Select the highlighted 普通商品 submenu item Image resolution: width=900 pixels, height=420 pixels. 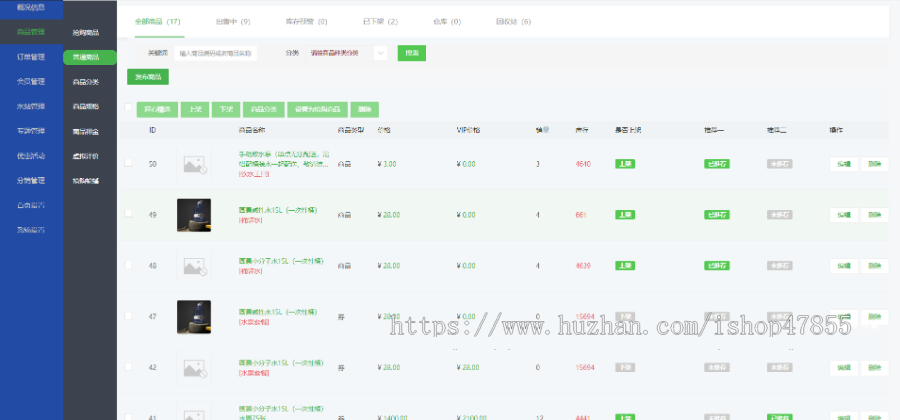click(x=90, y=57)
